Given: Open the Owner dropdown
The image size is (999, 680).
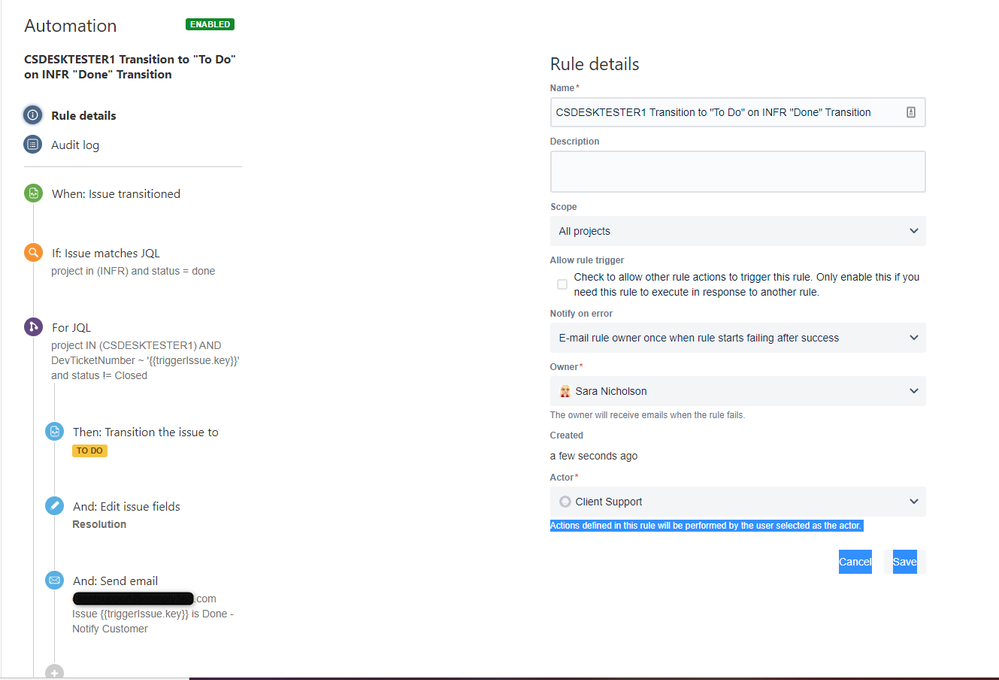Looking at the screenshot, I should tap(738, 391).
